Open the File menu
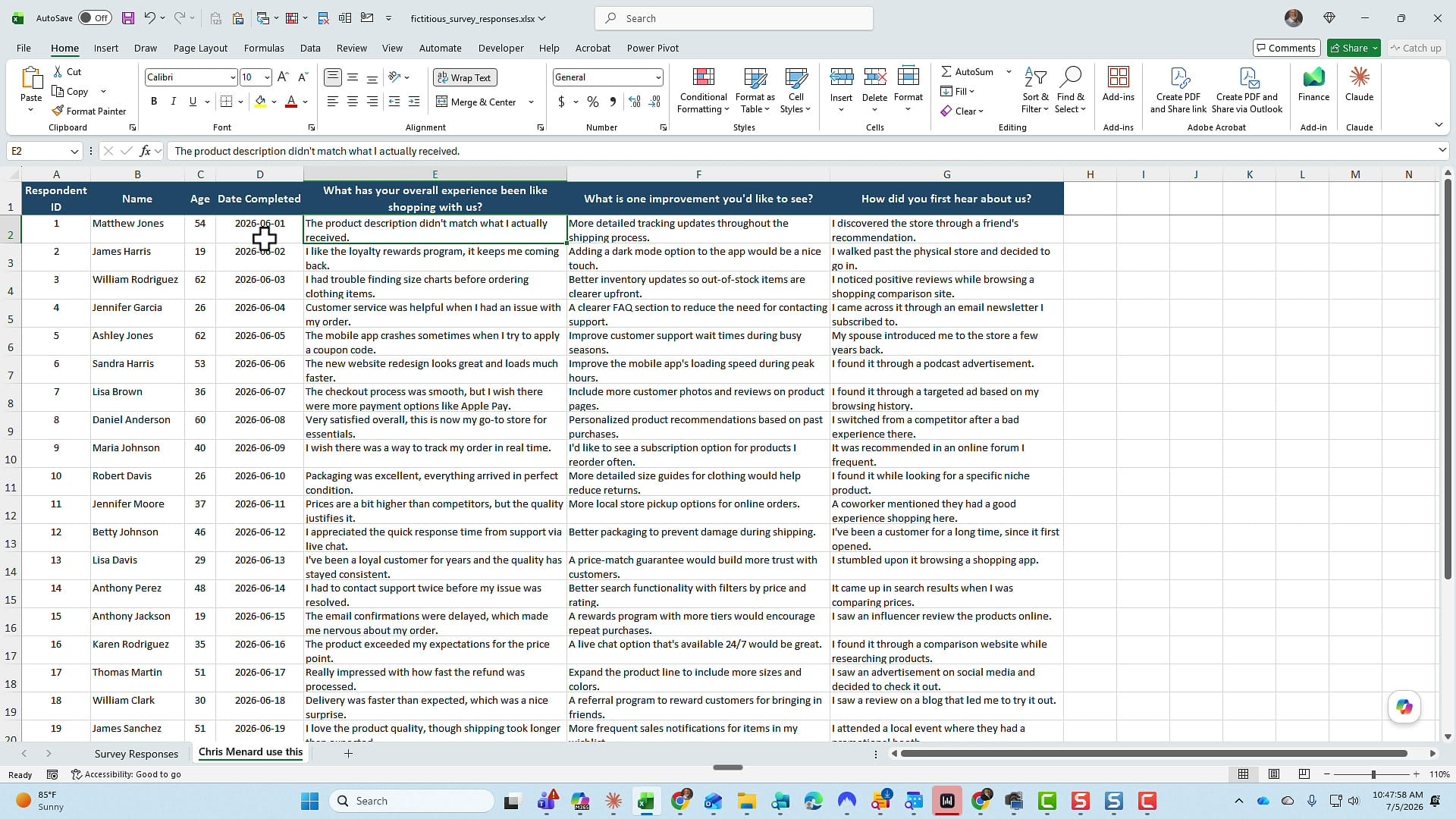The width and height of the screenshot is (1456, 819). (24, 48)
